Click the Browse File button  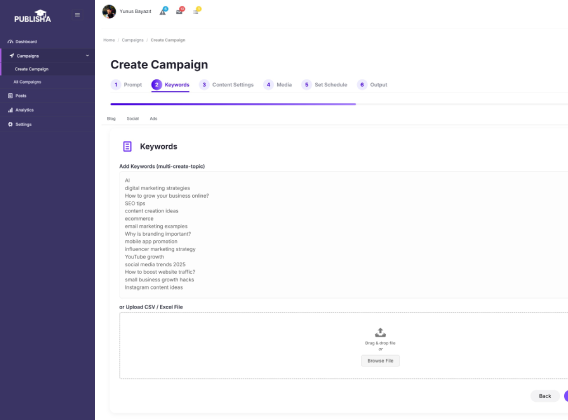click(380, 361)
